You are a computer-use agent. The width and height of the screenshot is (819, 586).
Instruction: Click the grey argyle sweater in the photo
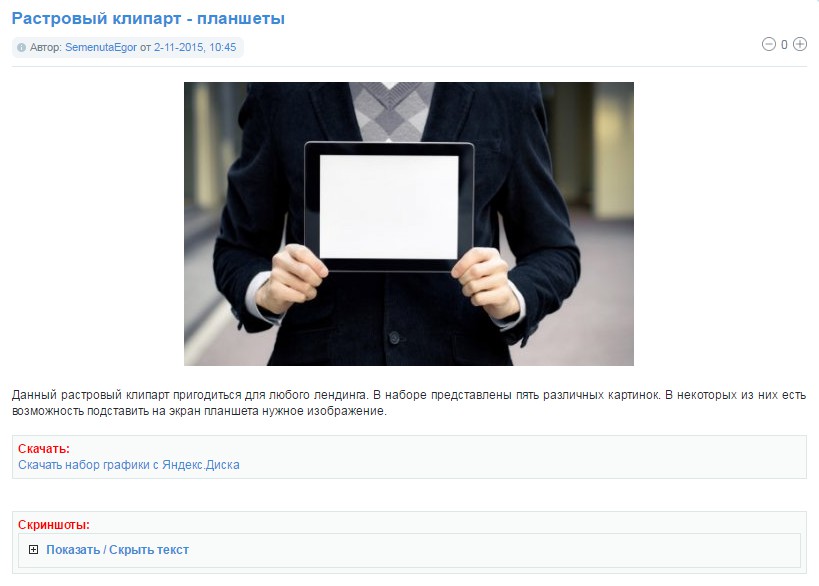point(391,111)
